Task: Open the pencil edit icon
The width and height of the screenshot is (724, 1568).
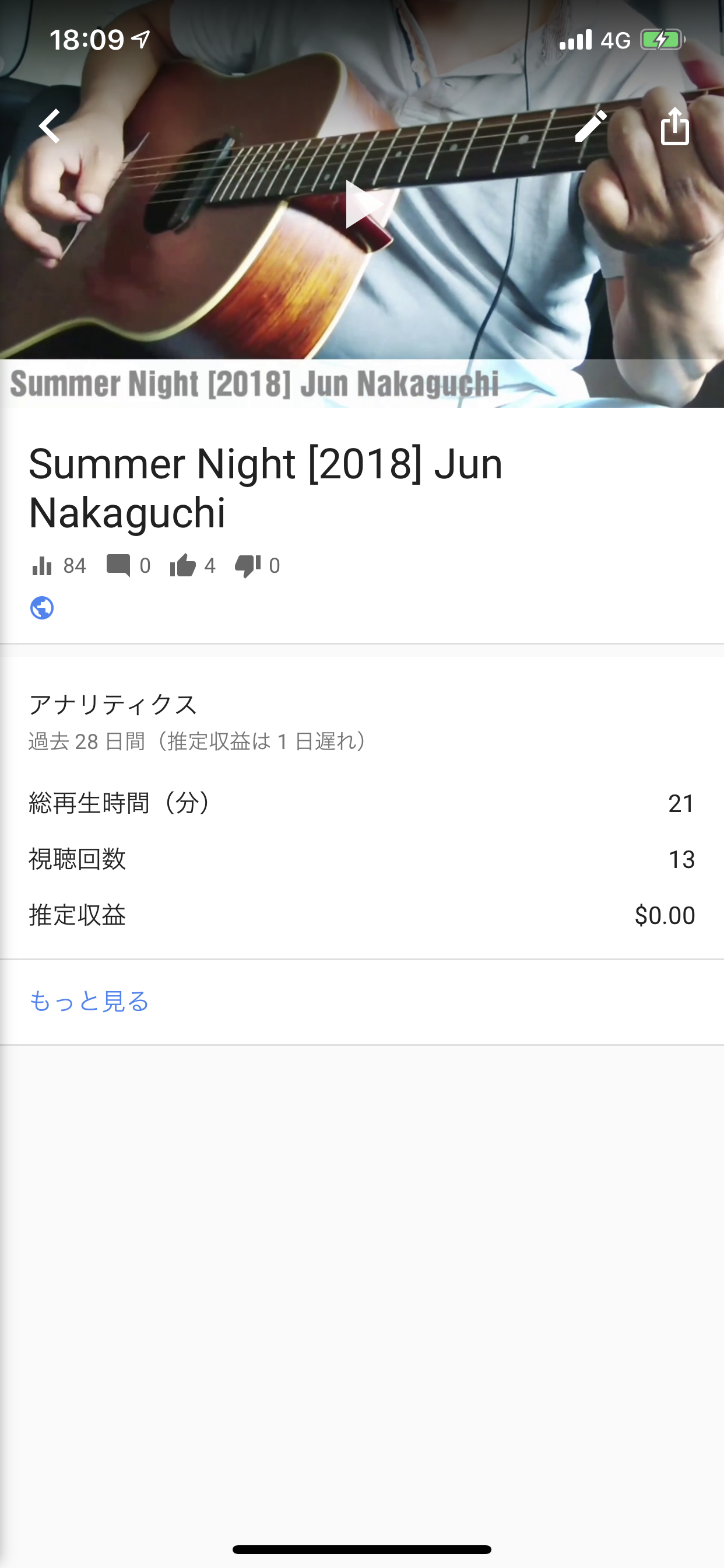Action: coord(591,126)
